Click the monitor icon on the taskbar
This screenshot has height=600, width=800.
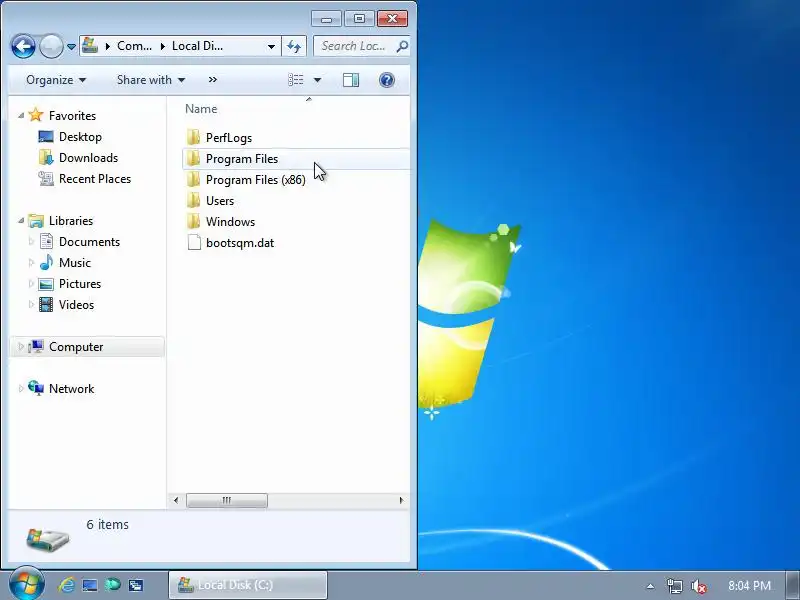[90, 585]
